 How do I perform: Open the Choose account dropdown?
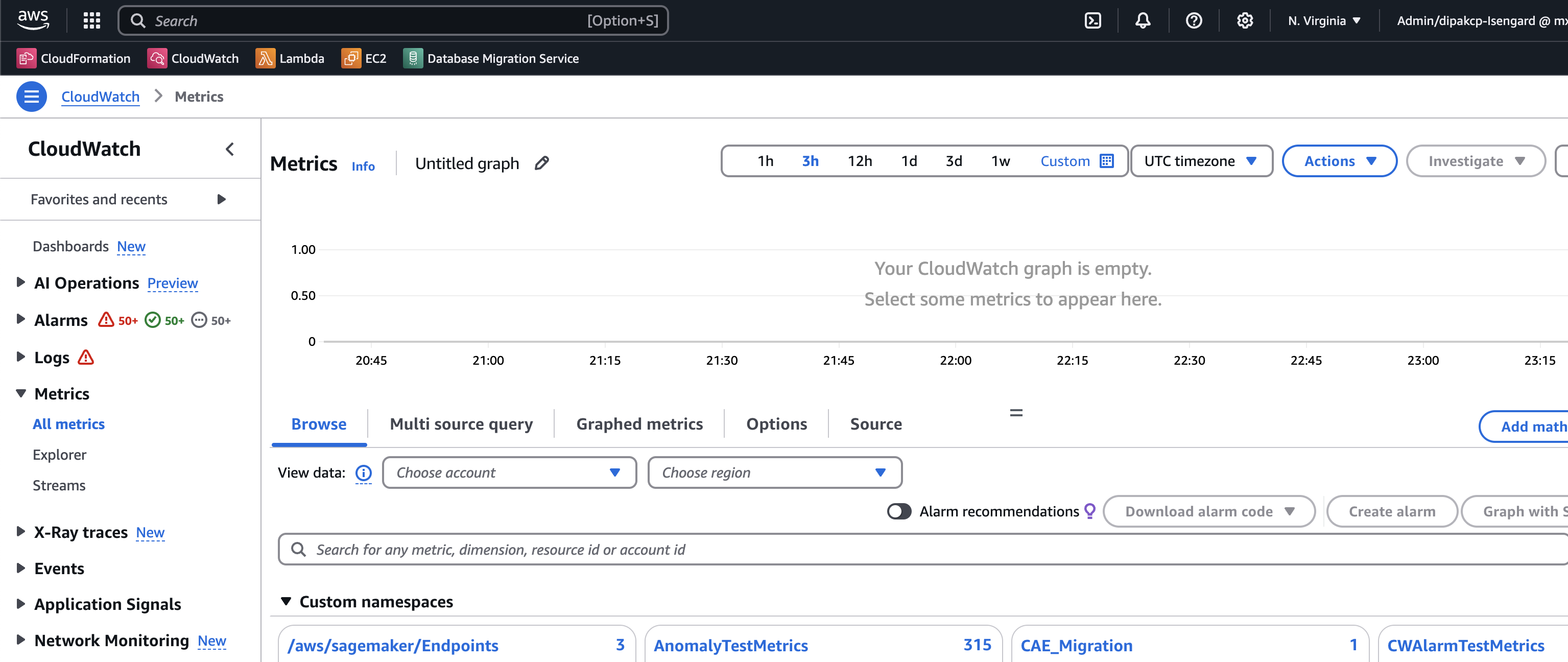click(x=509, y=472)
